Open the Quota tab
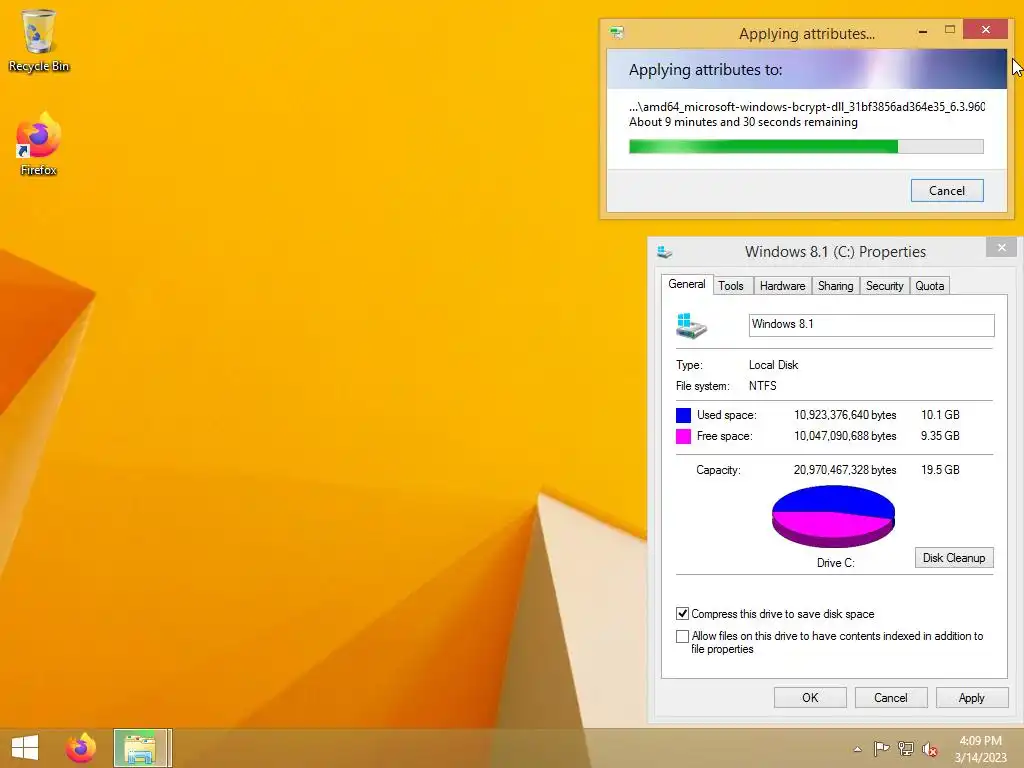Image resolution: width=1024 pixels, height=768 pixels. [x=929, y=285]
